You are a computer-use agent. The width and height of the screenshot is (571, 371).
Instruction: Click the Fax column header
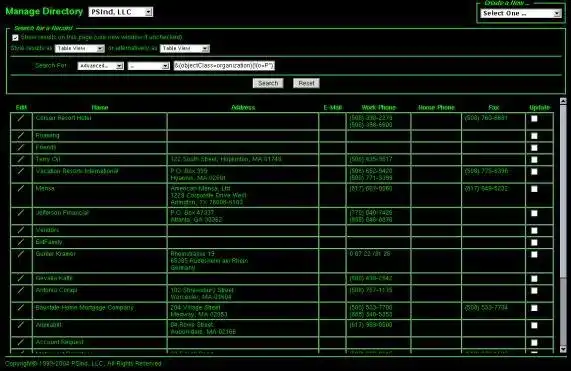coord(493,107)
